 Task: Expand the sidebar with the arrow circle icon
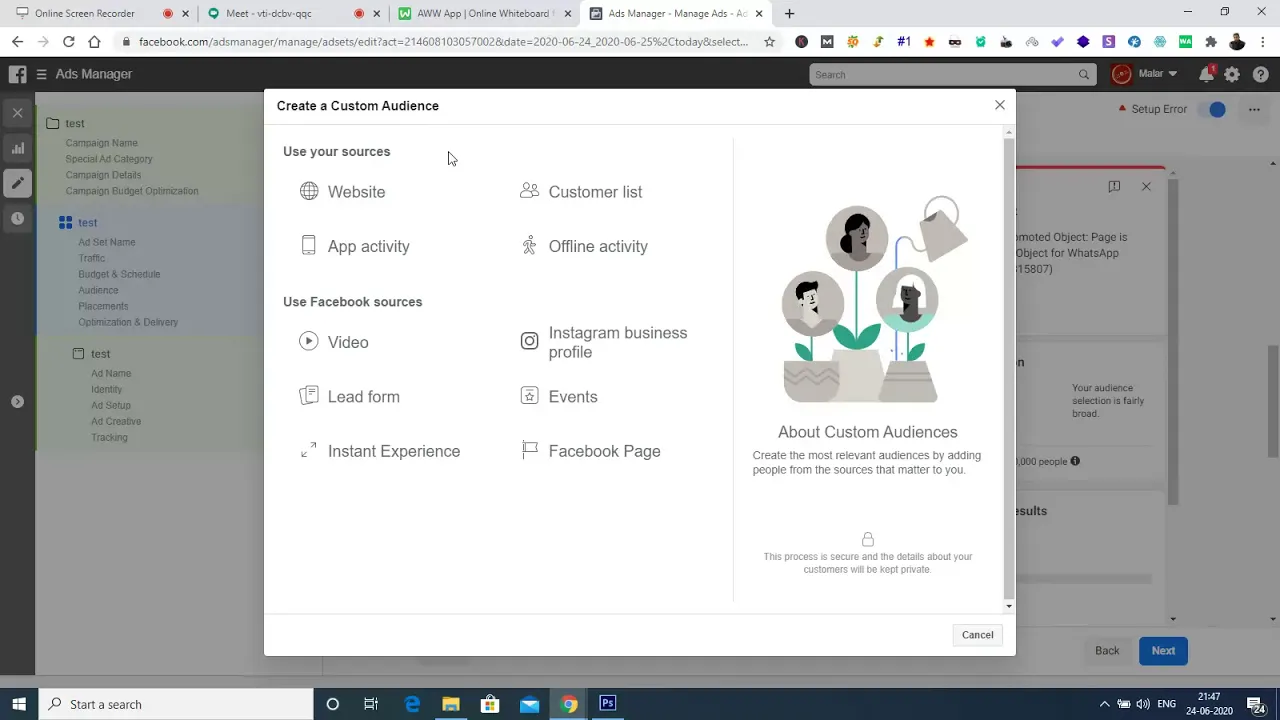(x=17, y=401)
